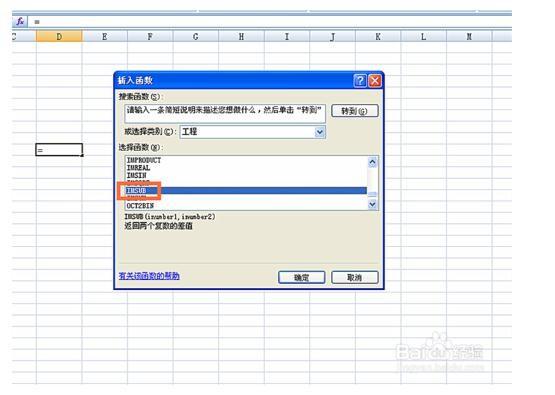Click function list scroll up arrow
Image resolution: width=555 pixels, height=395 pixels.
pos(372,162)
